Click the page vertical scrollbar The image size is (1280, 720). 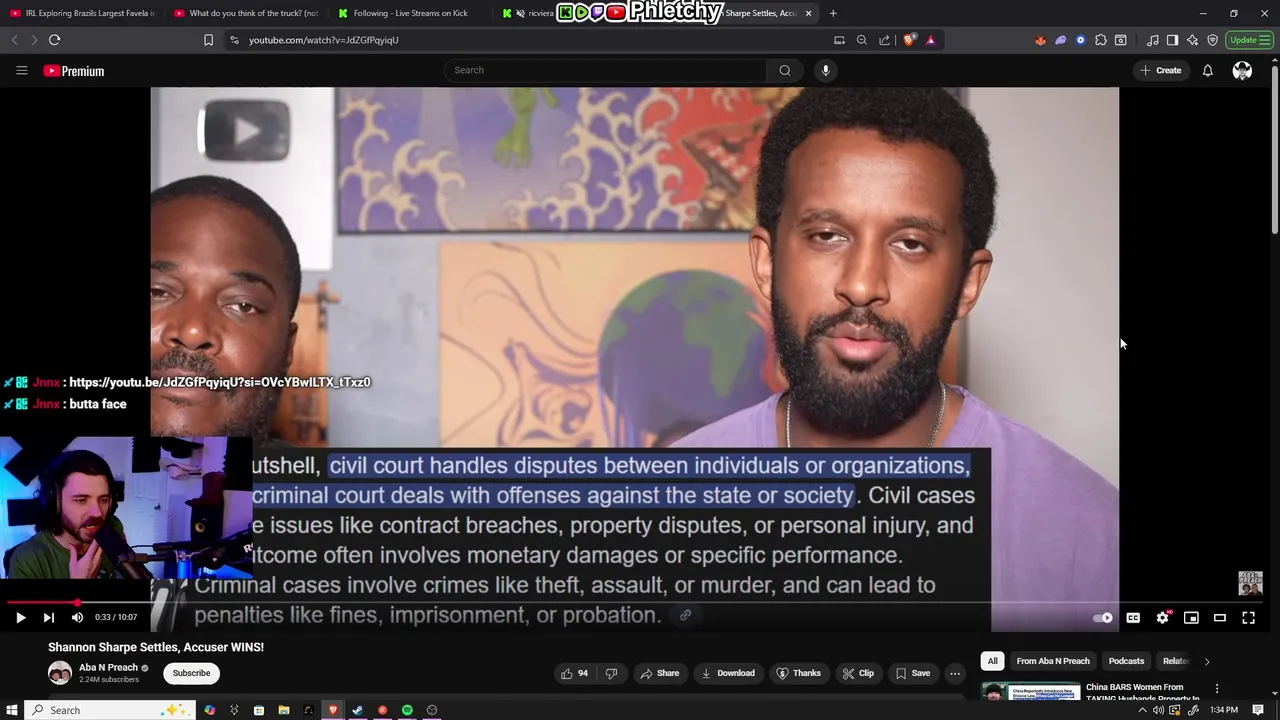(x=1274, y=150)
